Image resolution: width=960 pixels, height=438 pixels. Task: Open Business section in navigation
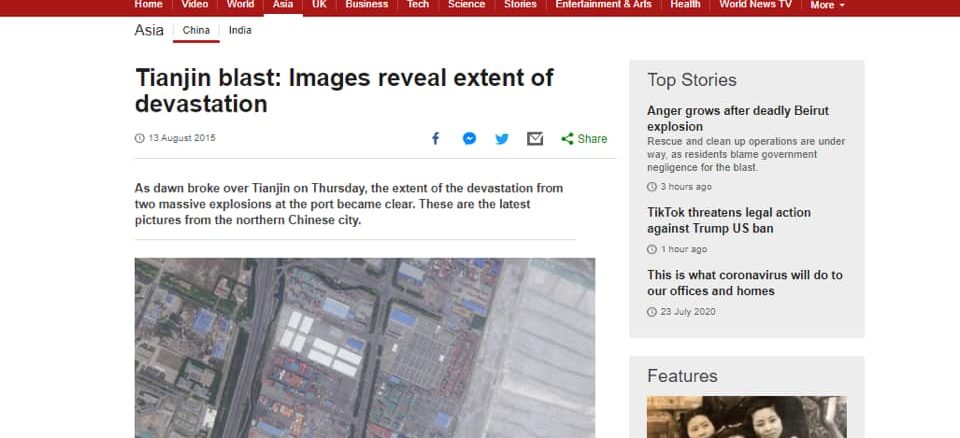point(367,4)
